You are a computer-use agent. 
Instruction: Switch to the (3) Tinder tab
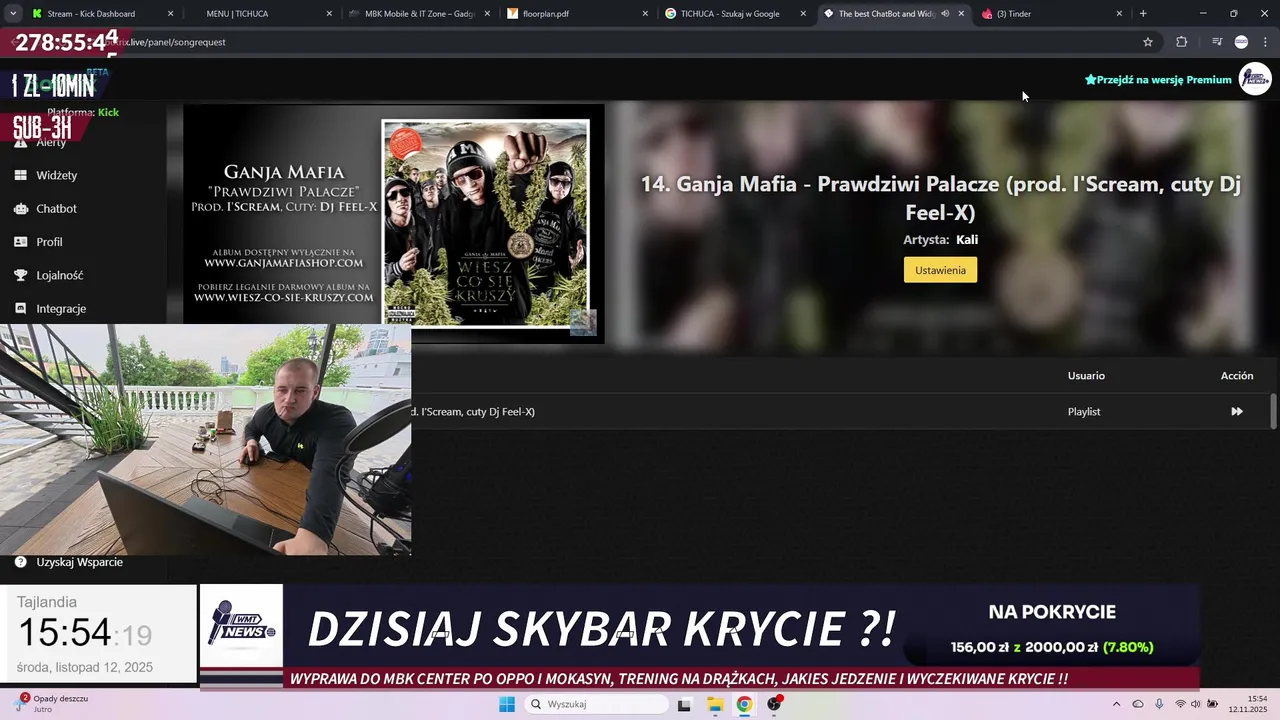click(1053, 14)
